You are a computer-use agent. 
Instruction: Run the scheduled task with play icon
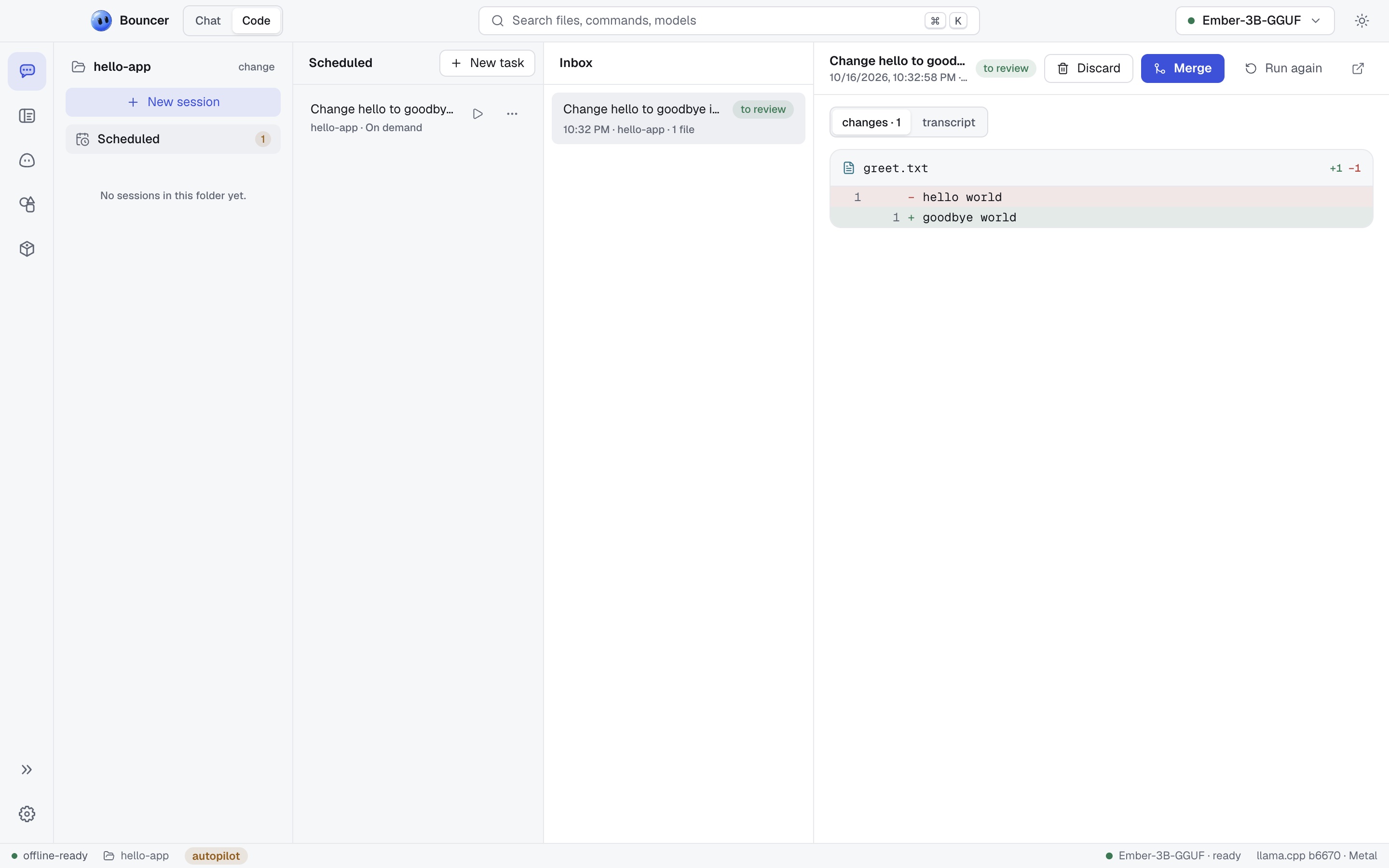tap(477, 114)
